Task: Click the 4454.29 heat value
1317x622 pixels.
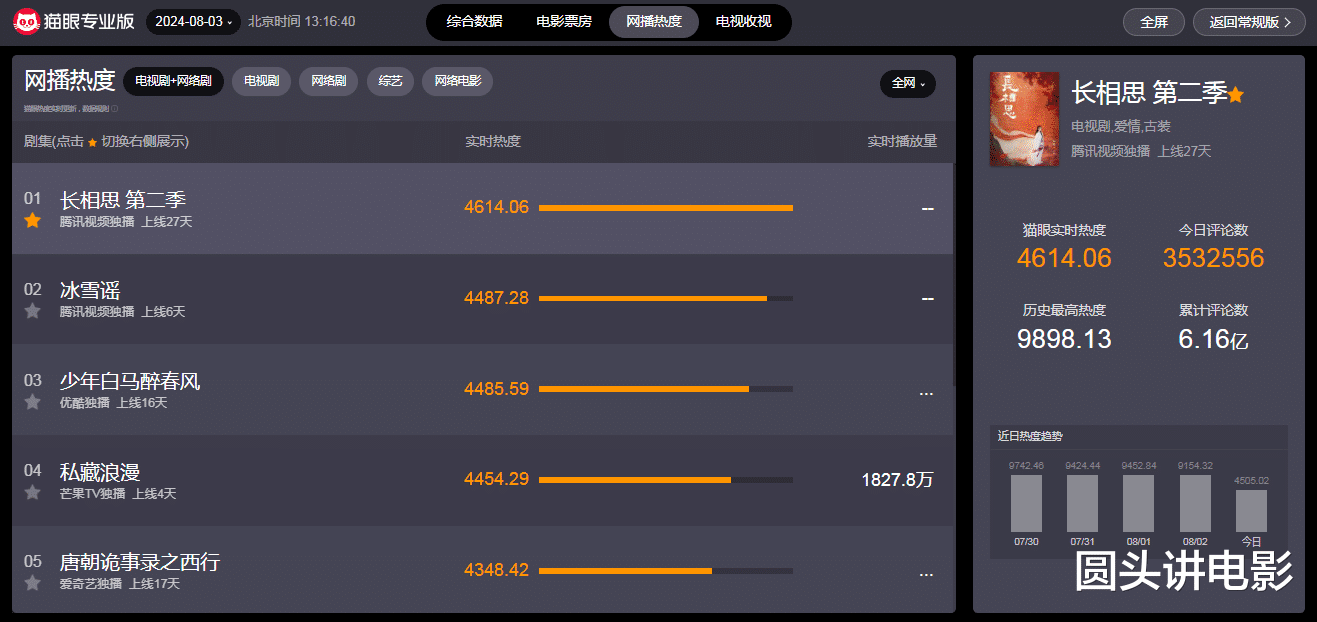Action: 496,480
